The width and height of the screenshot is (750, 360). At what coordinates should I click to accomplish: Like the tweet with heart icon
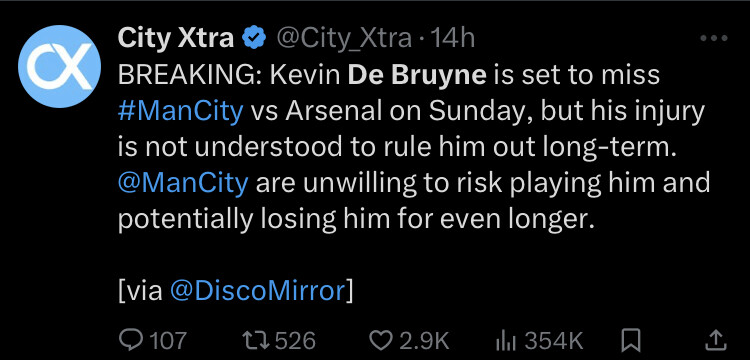click(381, 340)
